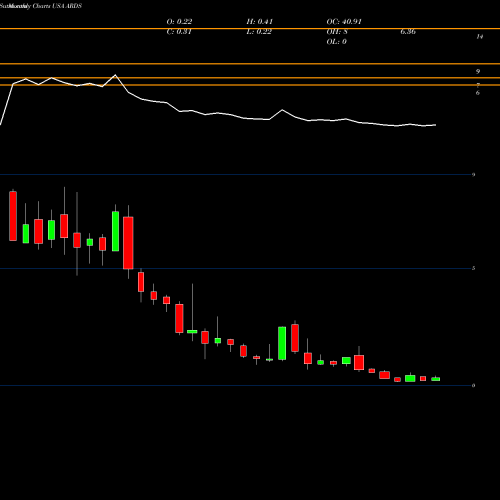Click the 'OH: S' readout
Viewport: 500px width, 500px height.
tap(337, 32)
